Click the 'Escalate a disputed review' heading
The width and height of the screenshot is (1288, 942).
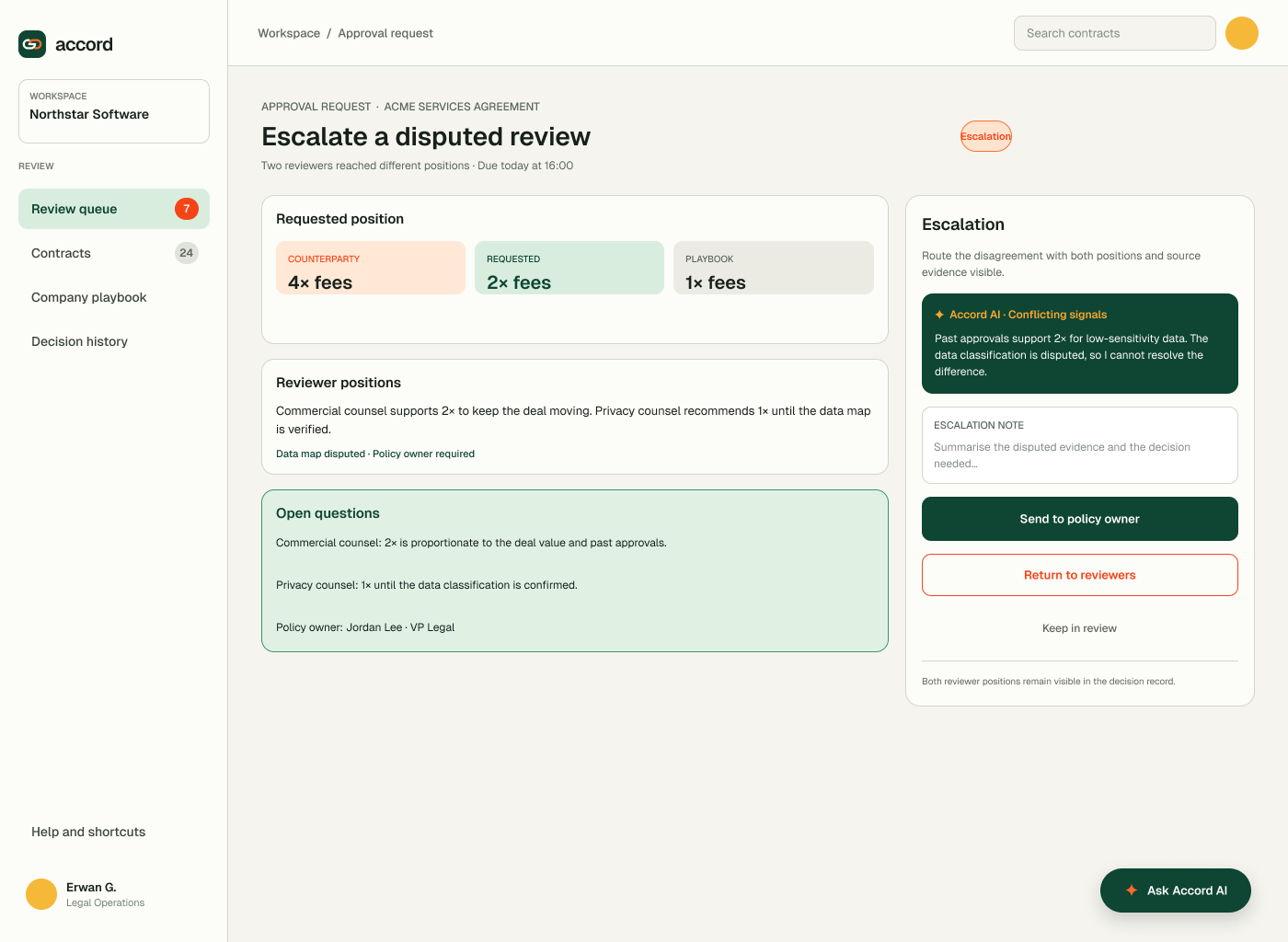click(426, 136)
